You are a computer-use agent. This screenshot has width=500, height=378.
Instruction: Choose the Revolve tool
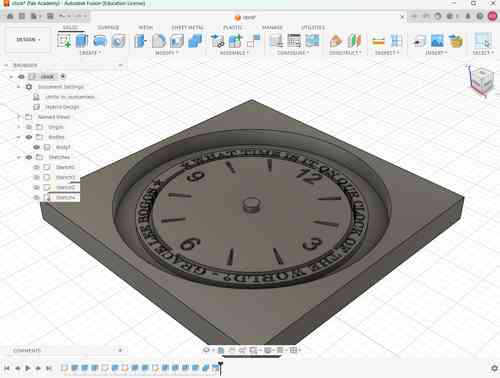(100, 41)
